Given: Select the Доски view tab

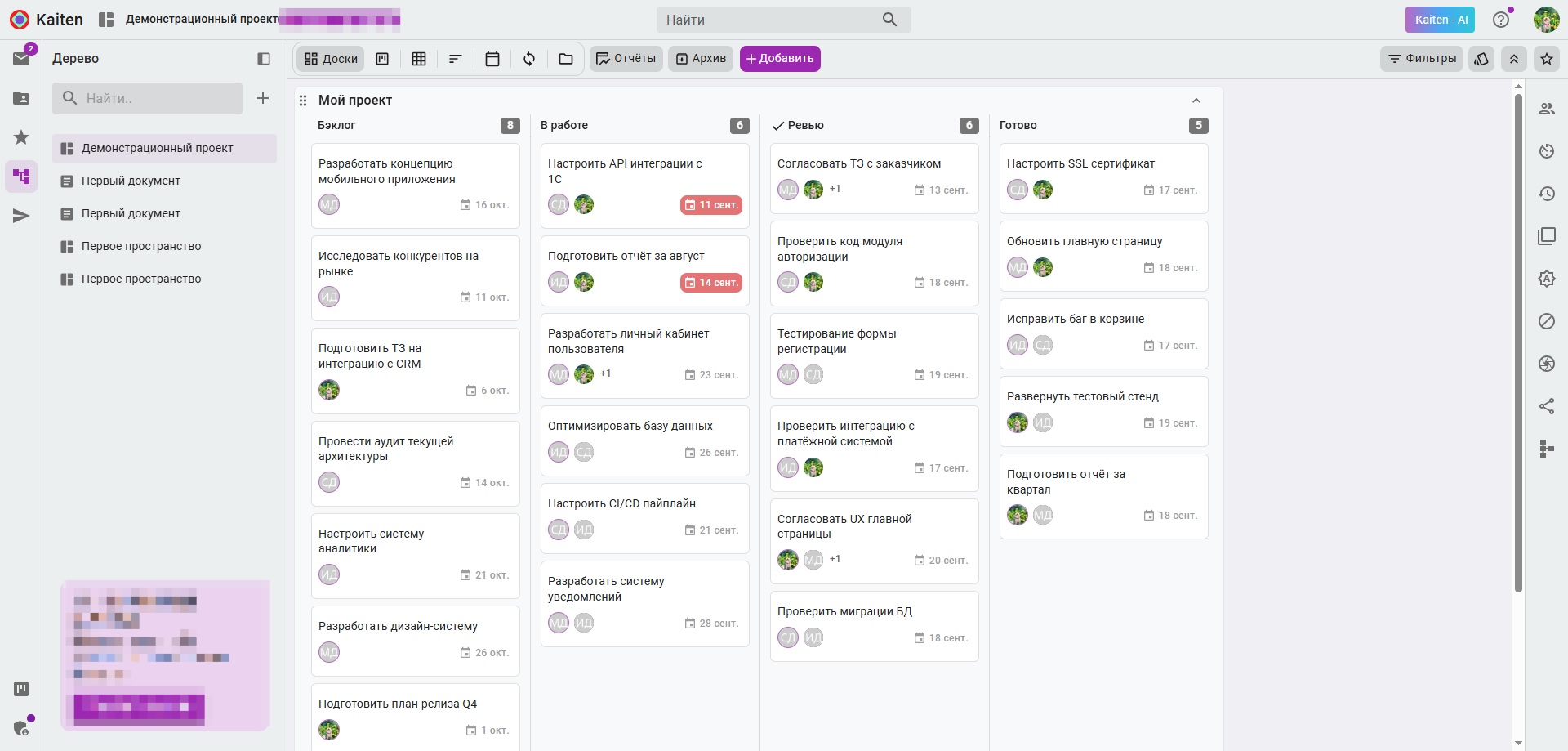Looking at the screenshot, I should pyautogui.click(x=331, y=59).
